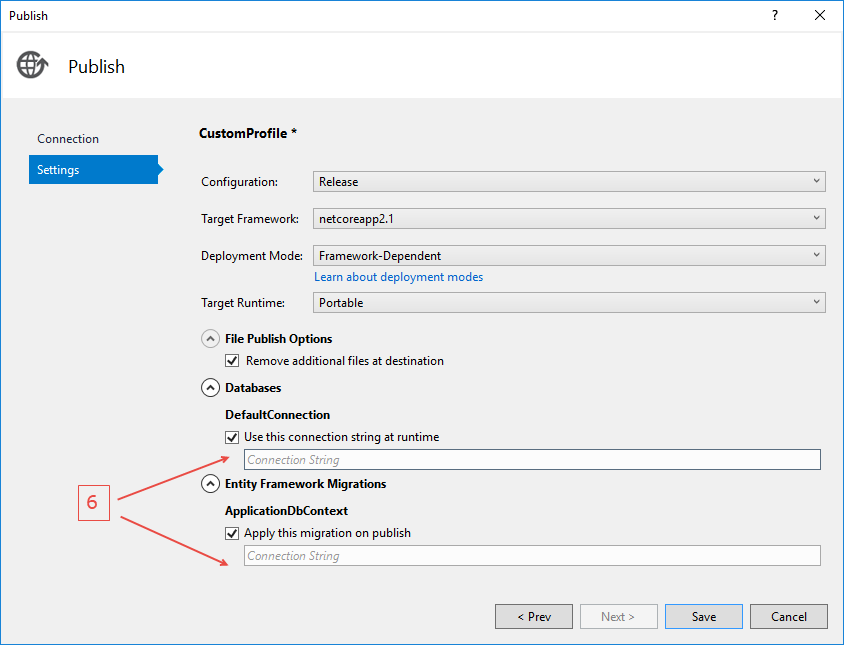844x645 pixels.
Task: Focus the DefaultConnection connection string field
Action: point(531,460)
